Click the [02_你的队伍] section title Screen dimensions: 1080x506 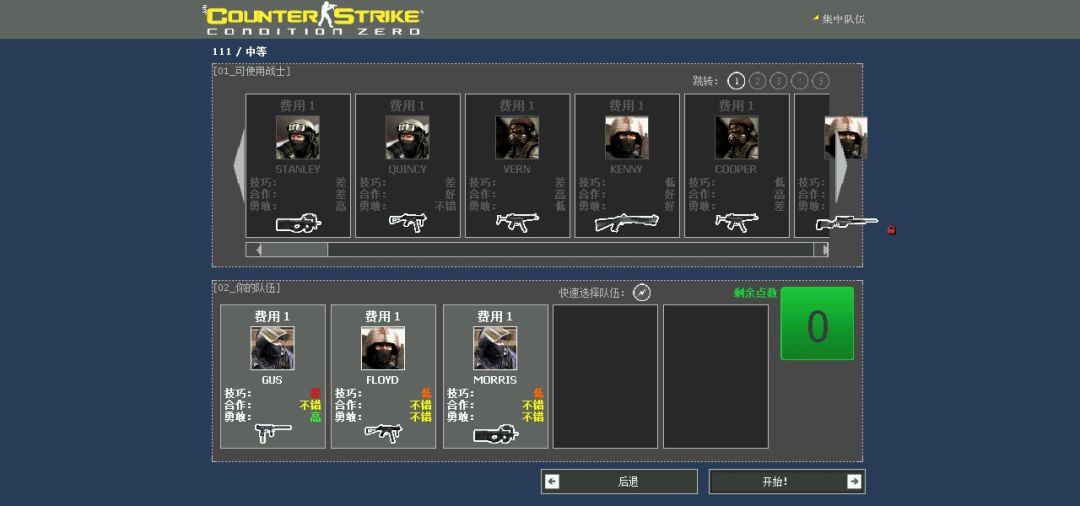(247, 288)
